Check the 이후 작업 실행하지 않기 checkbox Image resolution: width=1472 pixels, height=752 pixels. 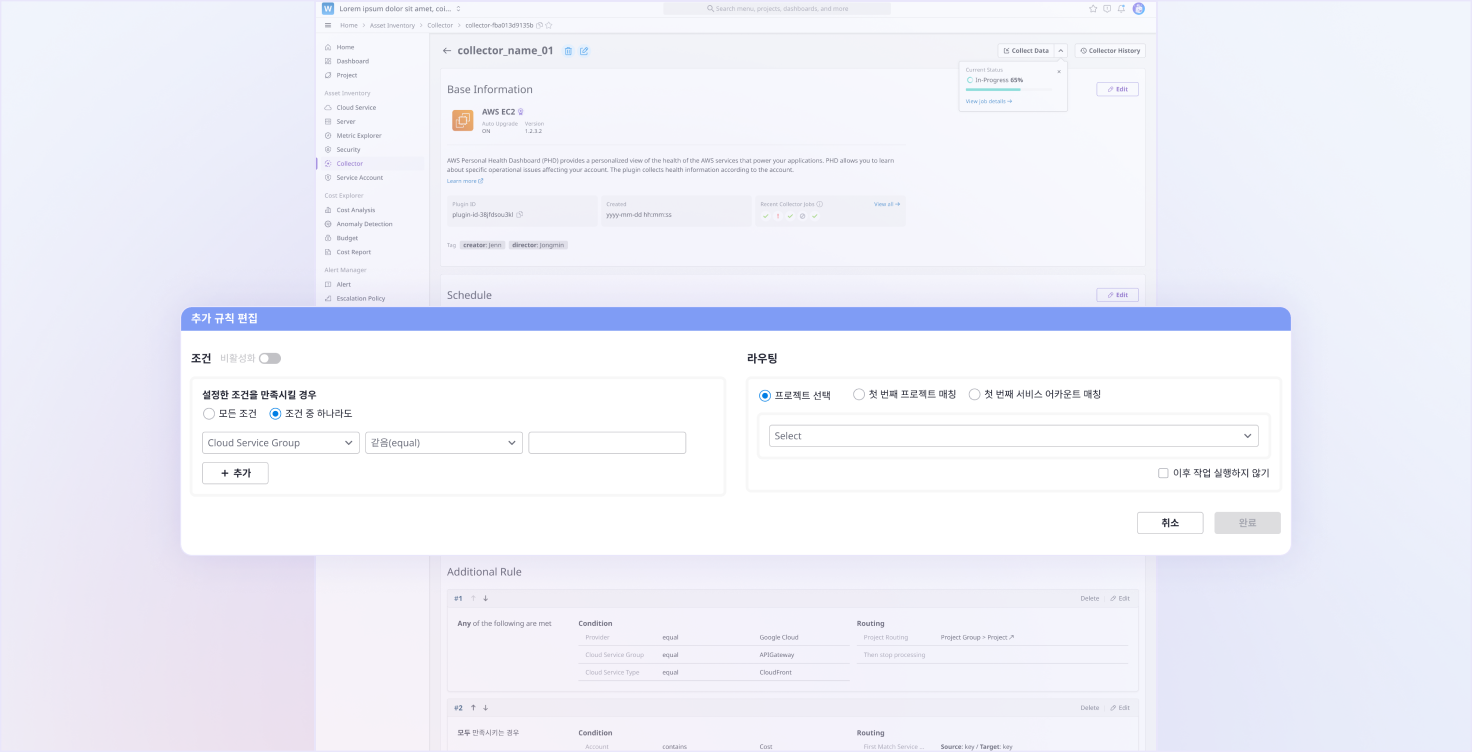click(x=1163, y=473)
